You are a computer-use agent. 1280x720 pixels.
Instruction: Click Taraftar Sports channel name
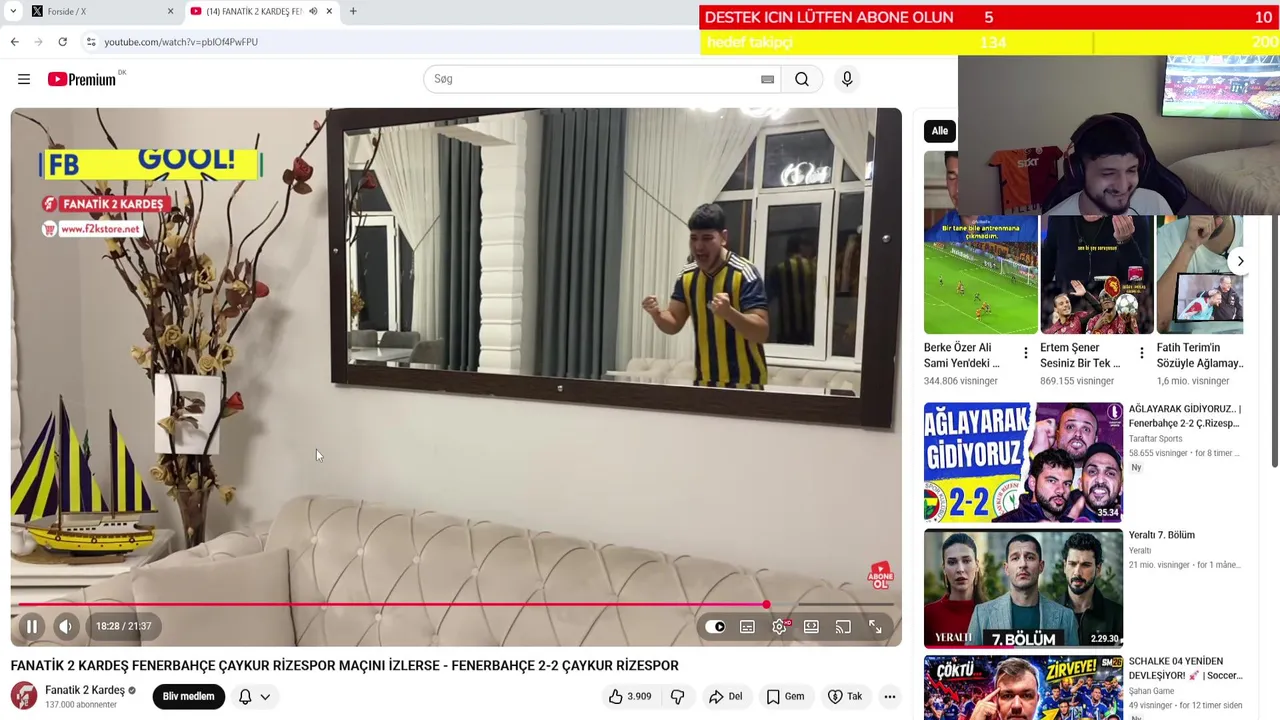(1156, 439)
